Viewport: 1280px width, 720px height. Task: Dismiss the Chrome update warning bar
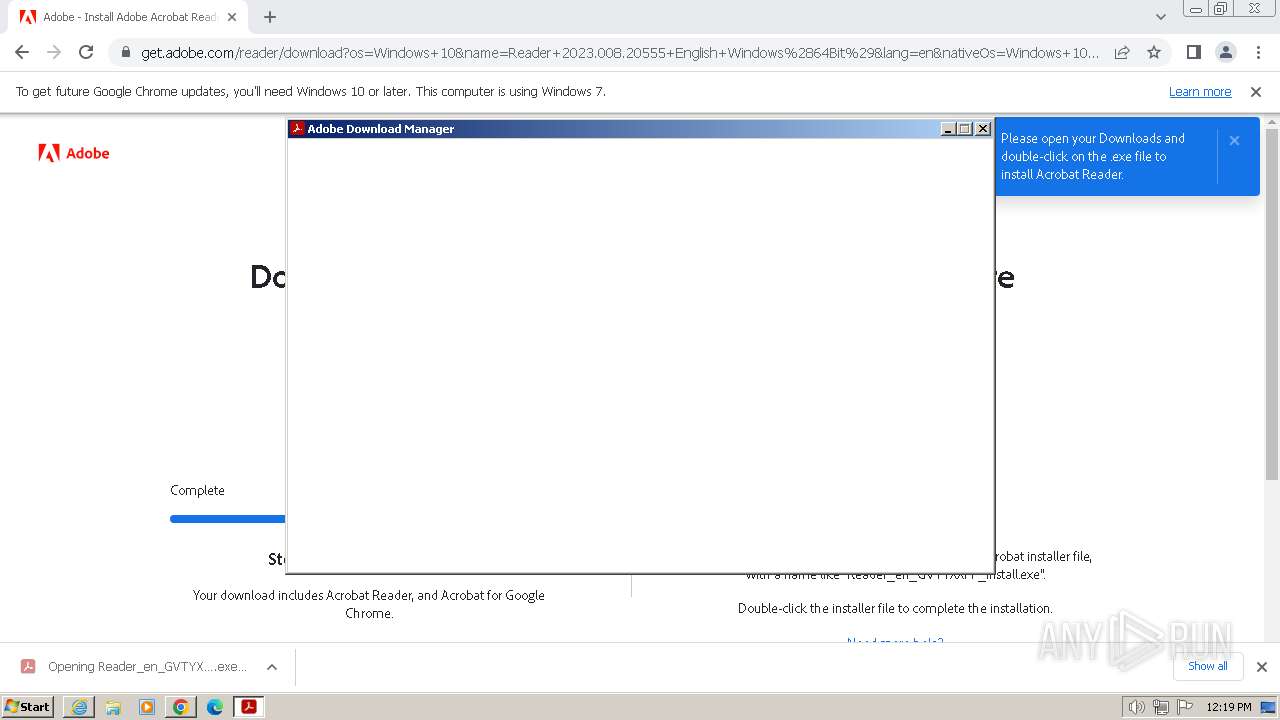[1256, 91]
